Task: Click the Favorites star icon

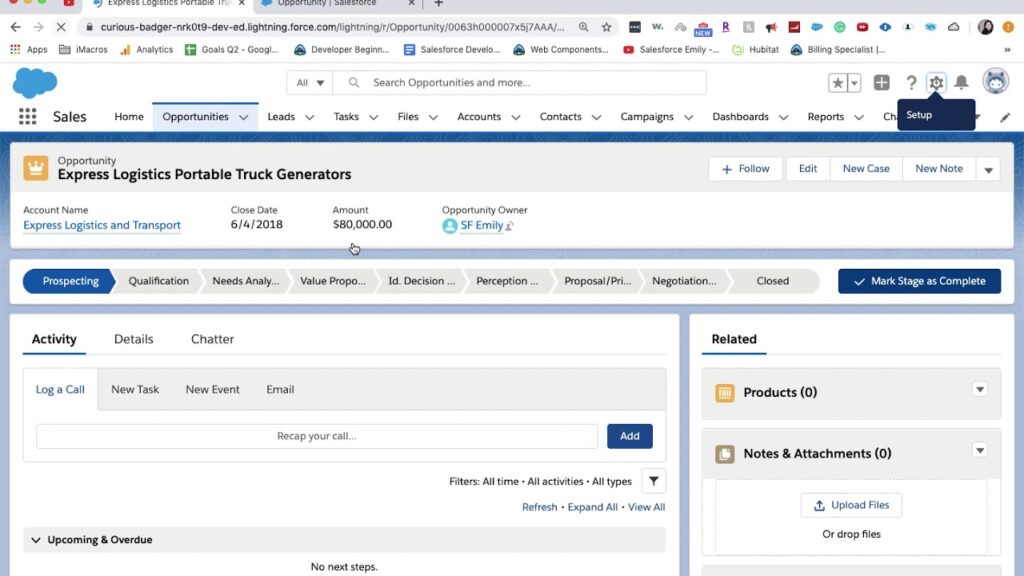Action: pyautogui.click(x=837, y=83)
